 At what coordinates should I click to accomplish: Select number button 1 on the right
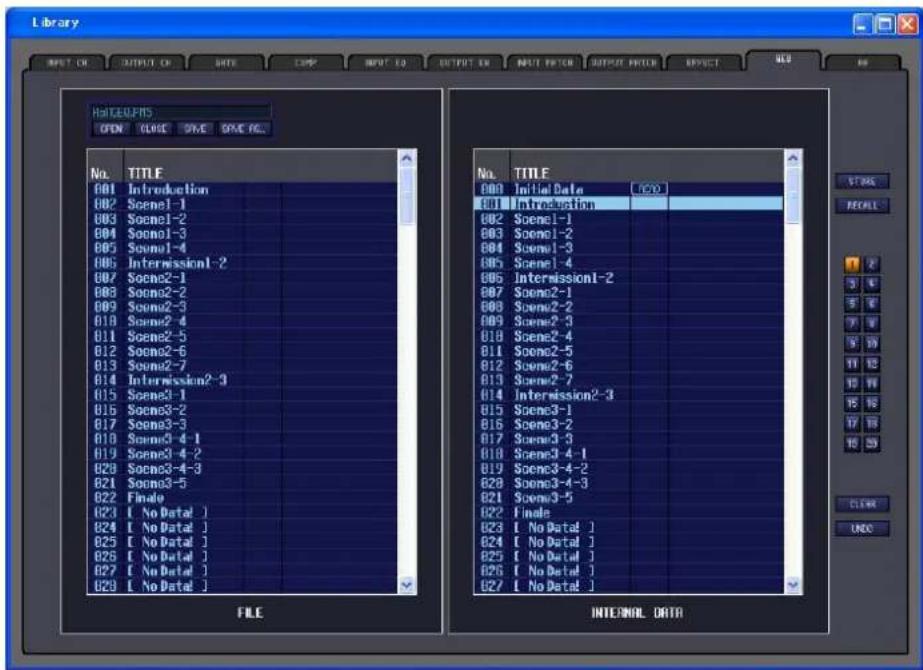click(x=852, y=264)
